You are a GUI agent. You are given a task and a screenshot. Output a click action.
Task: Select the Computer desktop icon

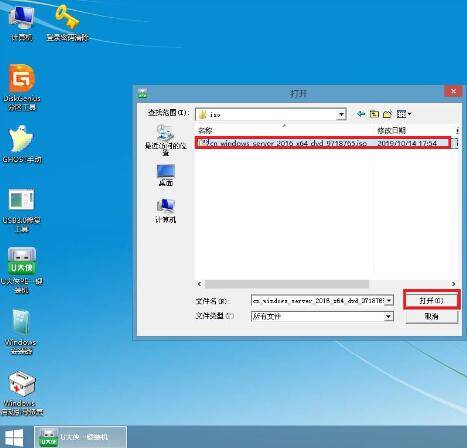[22, 23]
